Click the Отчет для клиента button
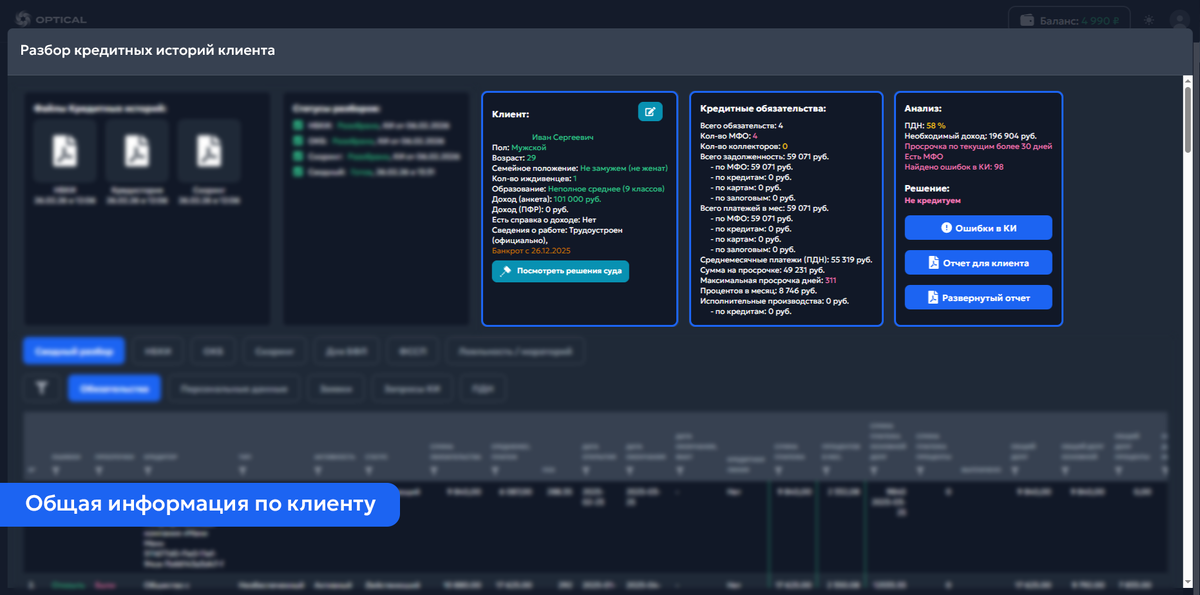 978,262
